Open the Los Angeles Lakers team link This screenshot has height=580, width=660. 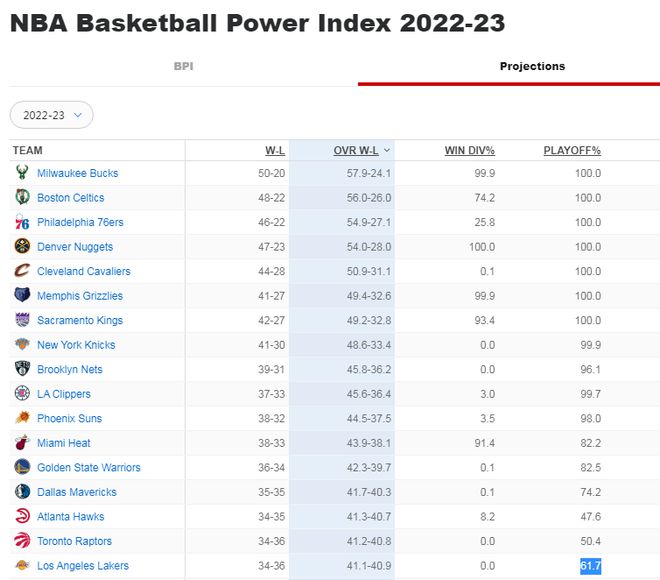click(x=83, y=566)
